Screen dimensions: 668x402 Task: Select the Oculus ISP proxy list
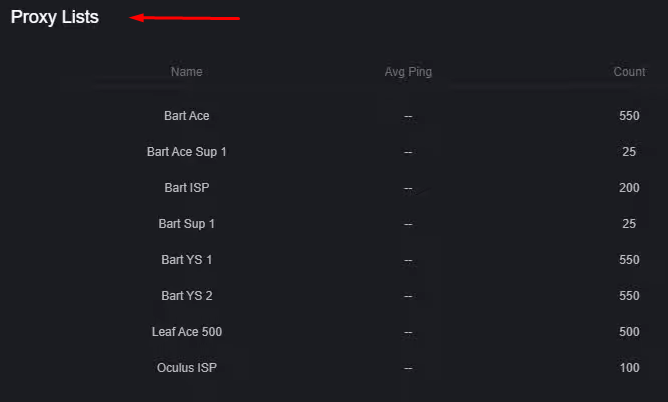(x=187, y=368)
